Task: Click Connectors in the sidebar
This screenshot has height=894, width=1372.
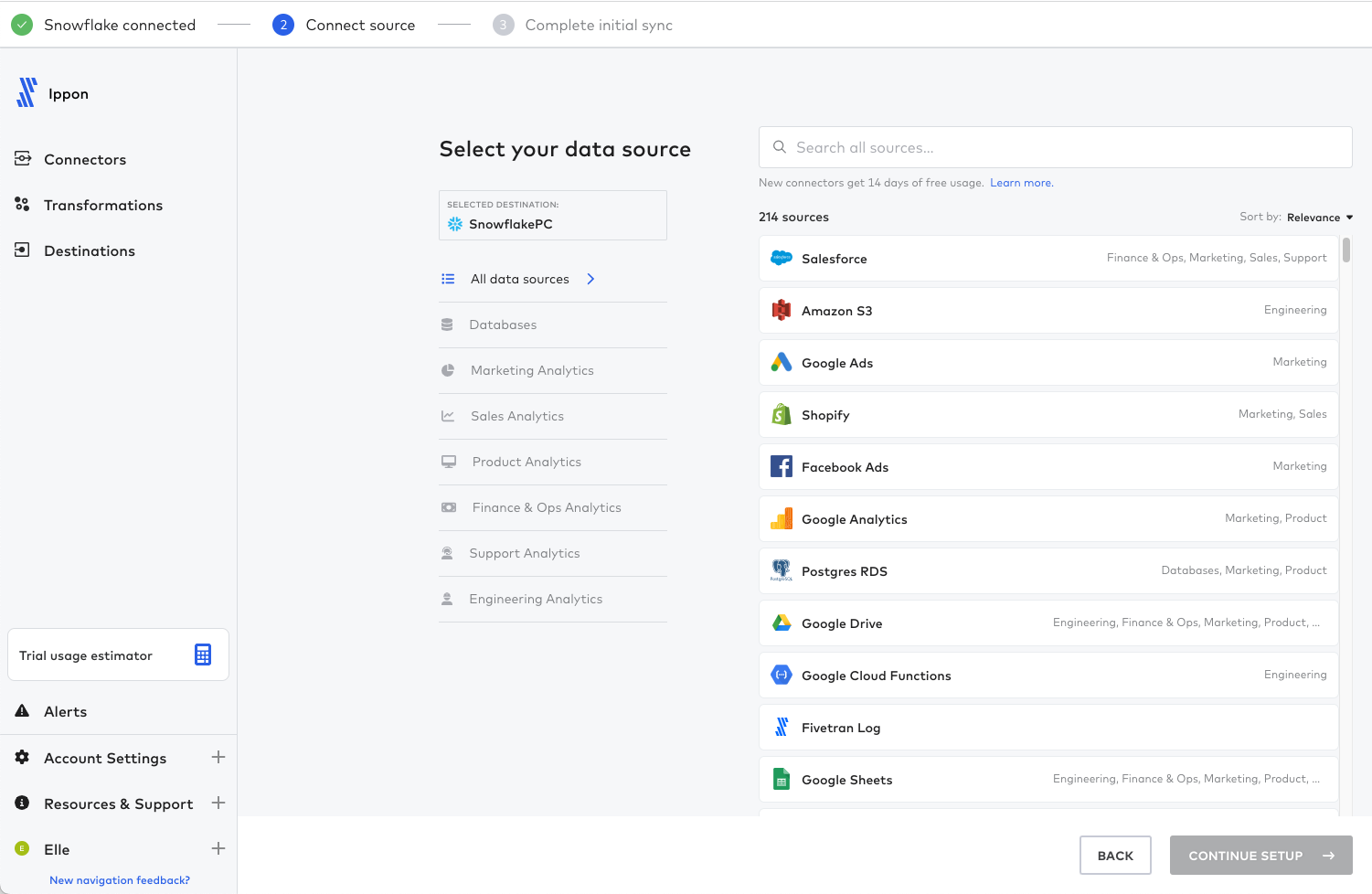Action: [85, 159]
